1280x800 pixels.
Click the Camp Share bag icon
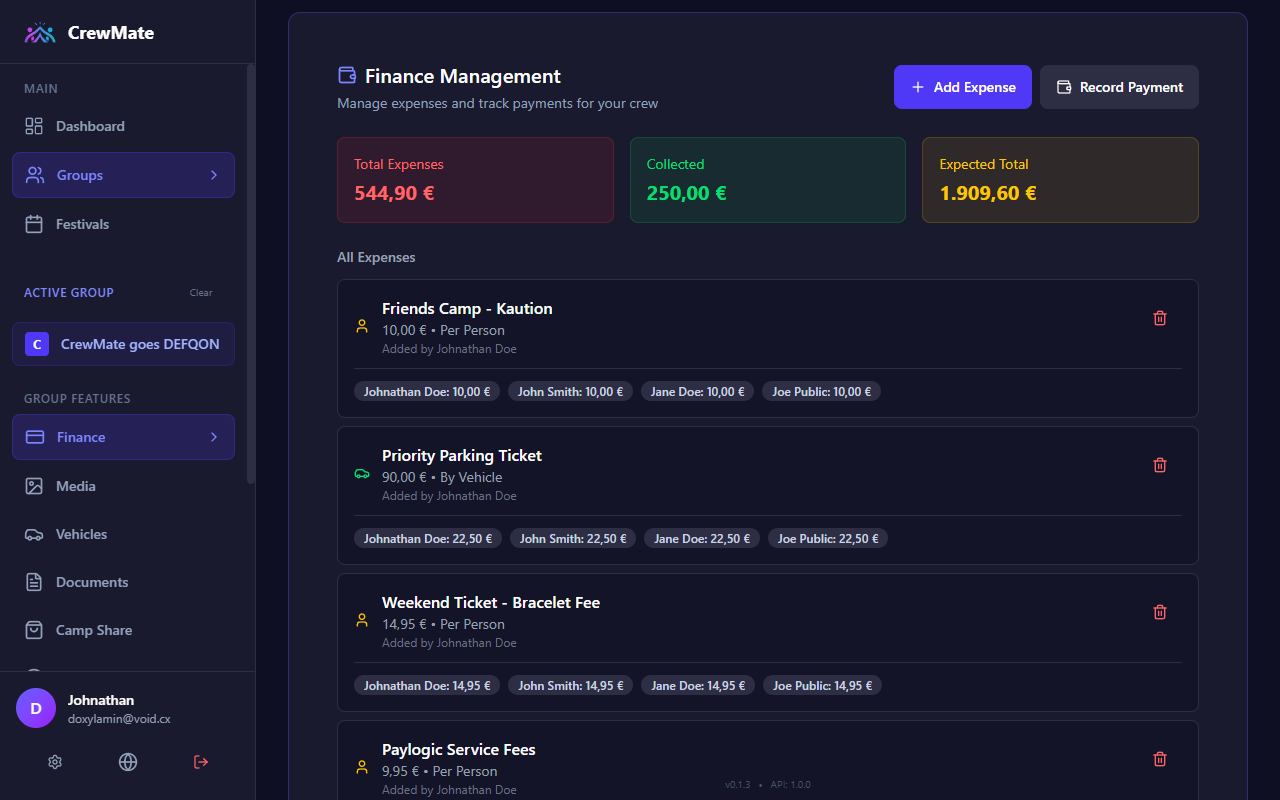34,630
